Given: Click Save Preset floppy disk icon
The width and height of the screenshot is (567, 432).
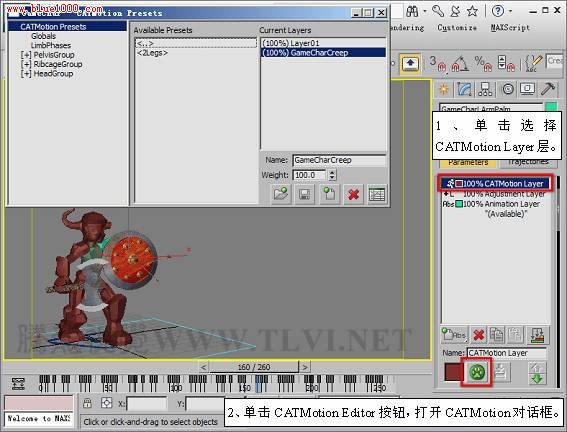Looking at the screenshot, I should click(304, 194).
